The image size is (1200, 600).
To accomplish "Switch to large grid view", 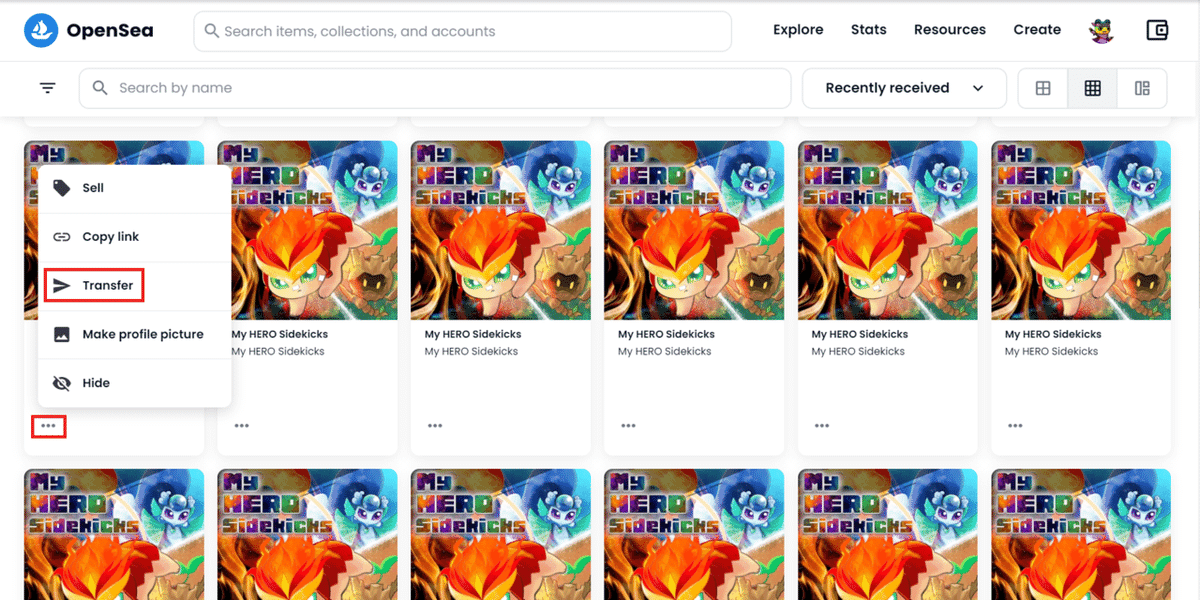I will pos(1043,88).
